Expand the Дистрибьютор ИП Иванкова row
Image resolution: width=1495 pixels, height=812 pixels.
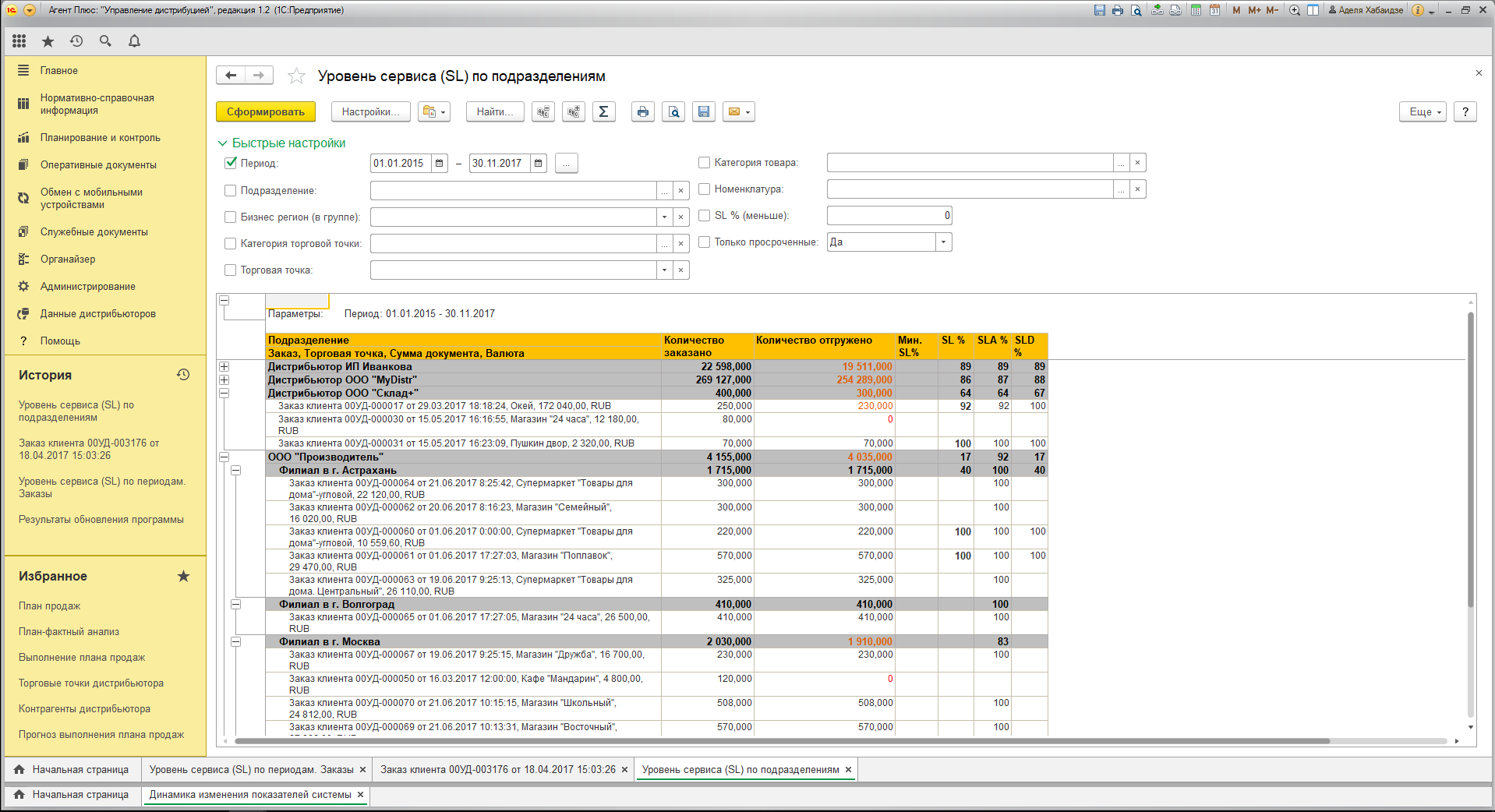(224, 367)
